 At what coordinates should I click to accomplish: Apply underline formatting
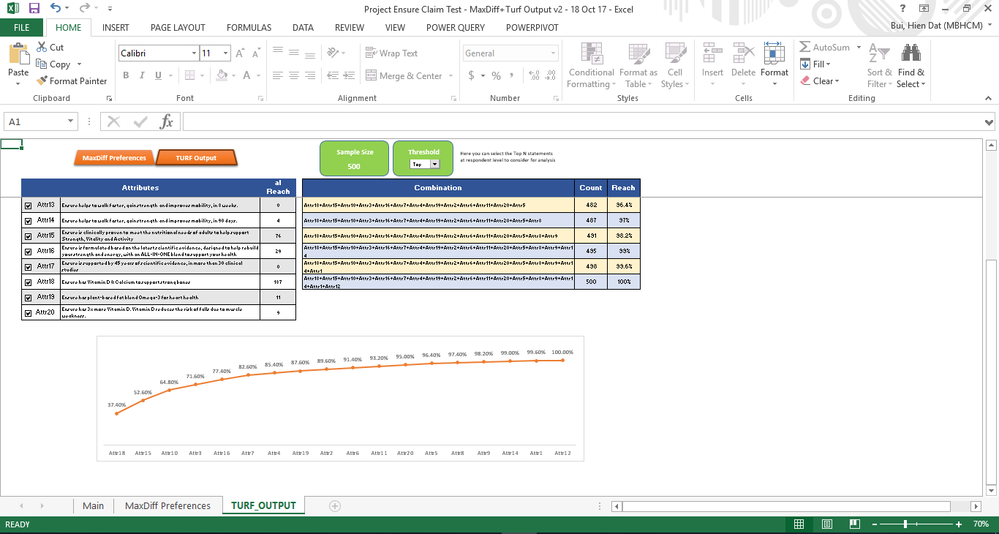pos(158,75)
